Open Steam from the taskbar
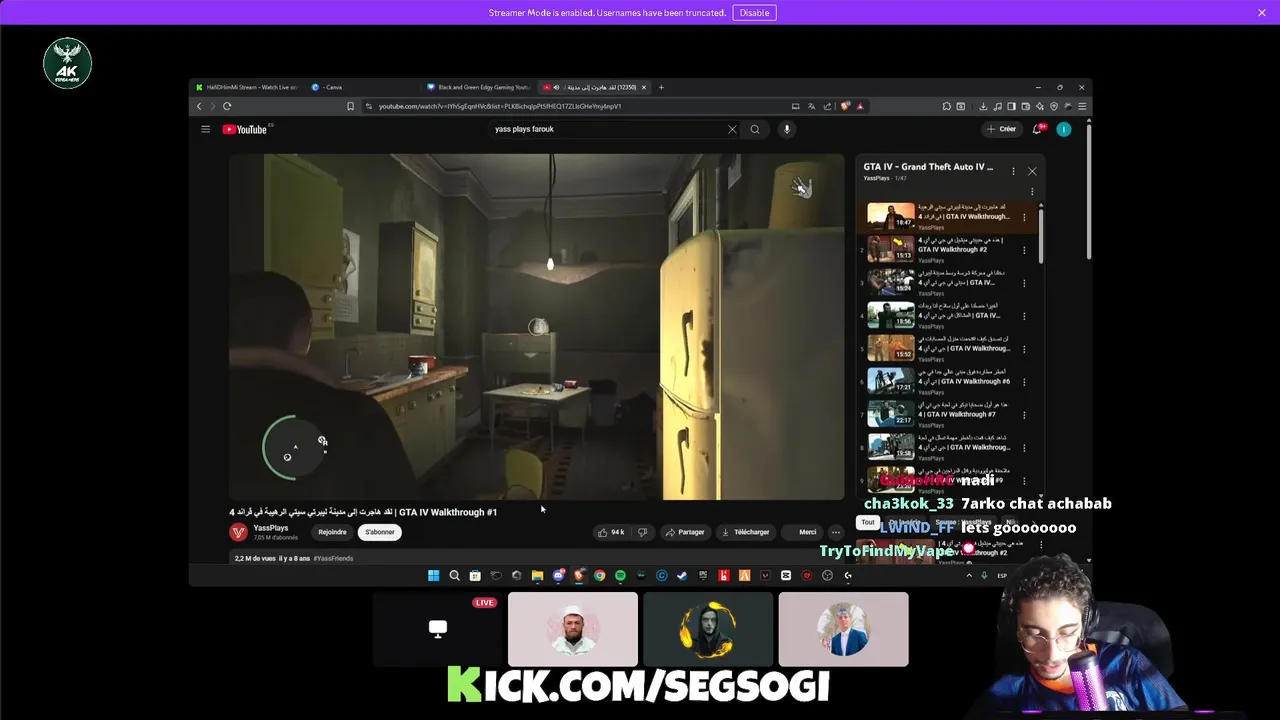1280x720 pixels. pyautogui.click(x=682, y=575)
